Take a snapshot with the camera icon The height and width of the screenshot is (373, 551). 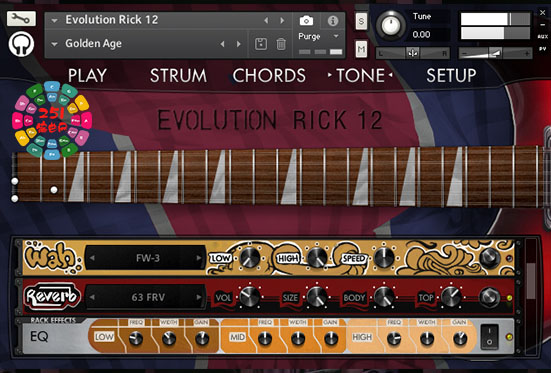coord(306,21)
